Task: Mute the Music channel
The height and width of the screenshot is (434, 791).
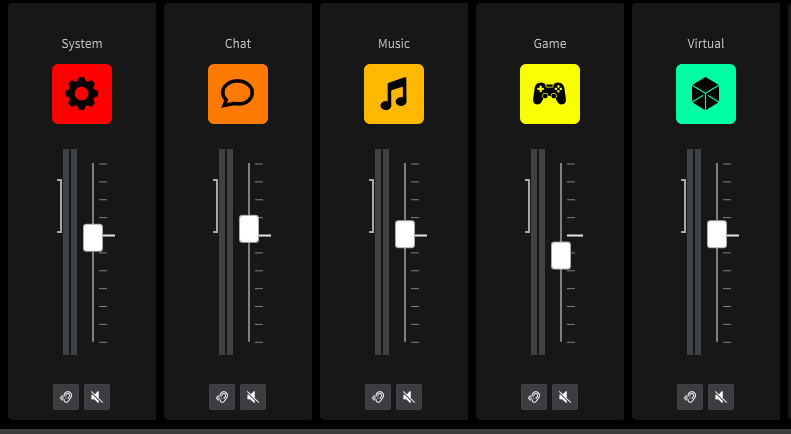Action: (409, 397)
